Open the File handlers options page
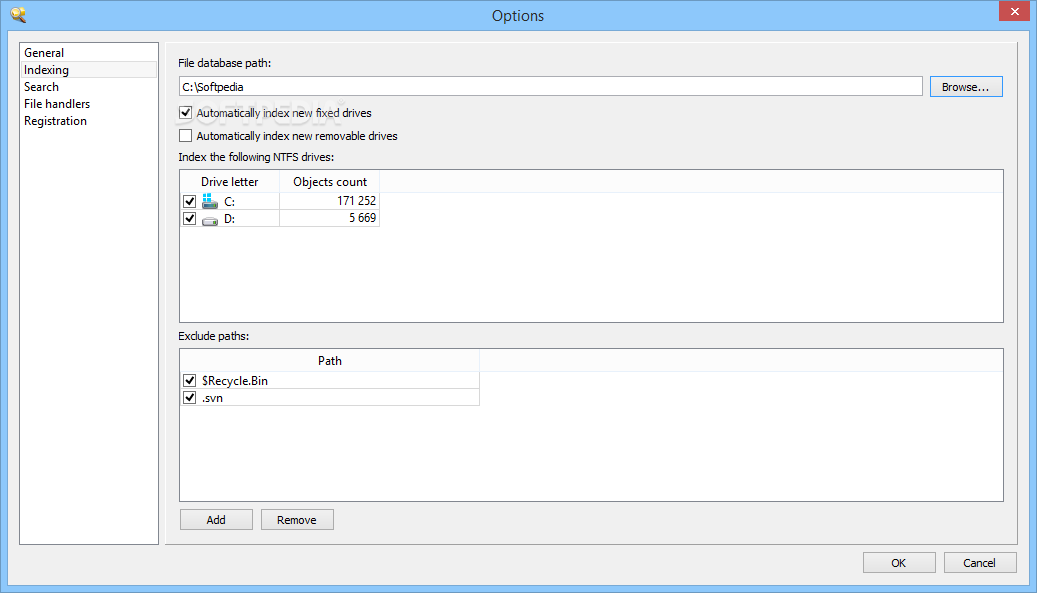The height and width of the screenshot is (593, 1037). 57,104
